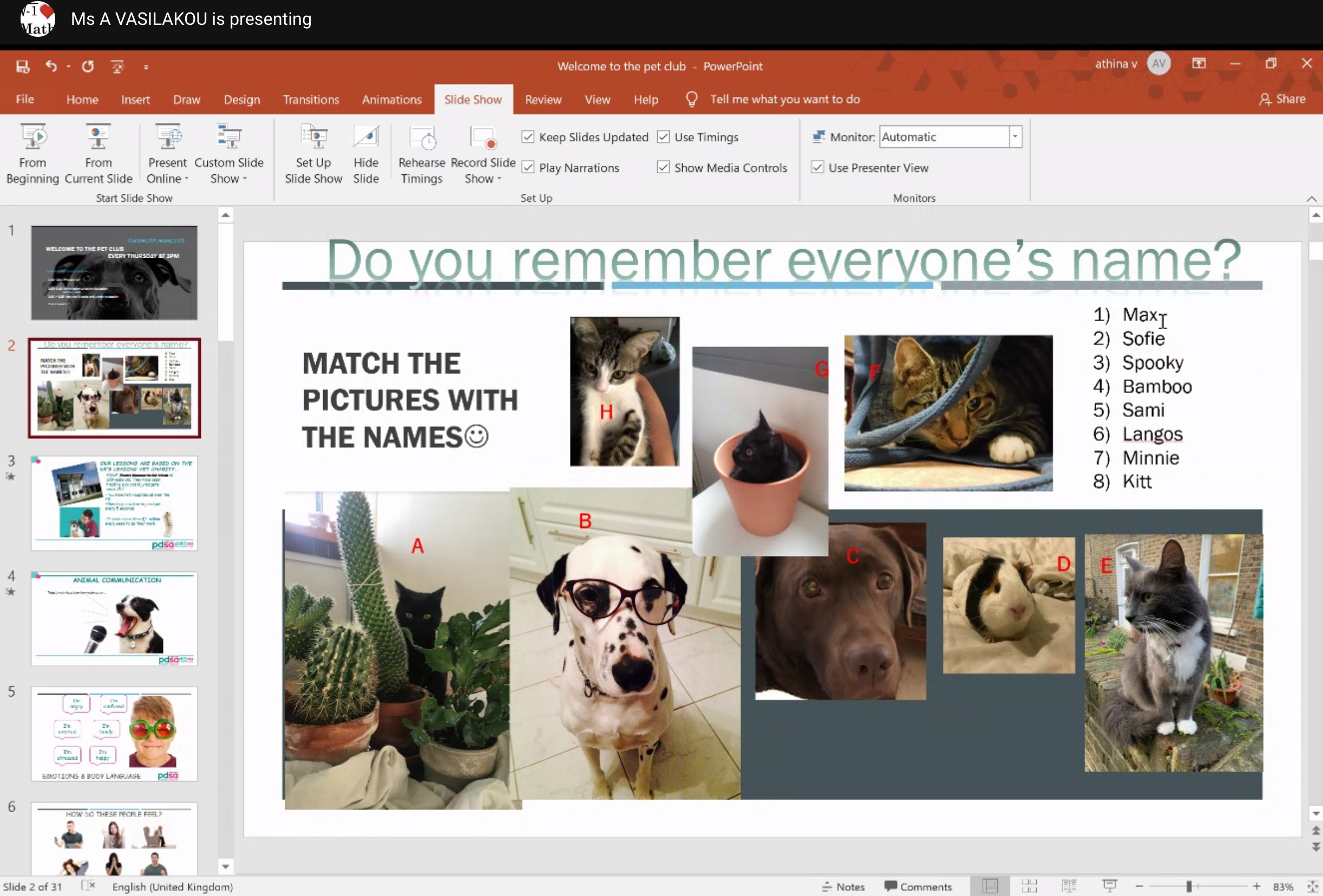Click the zoom in plus button
This screenshot has width=1323, height=896.
click(1256, 886)
